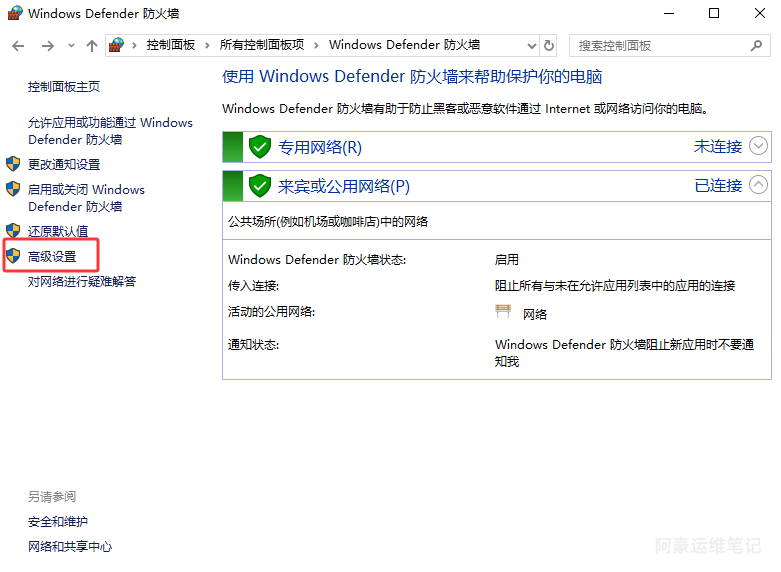Click the shield icon beside 更改通知设置
This screenshot has height=572, width=781.
click(x=13, y=164)
